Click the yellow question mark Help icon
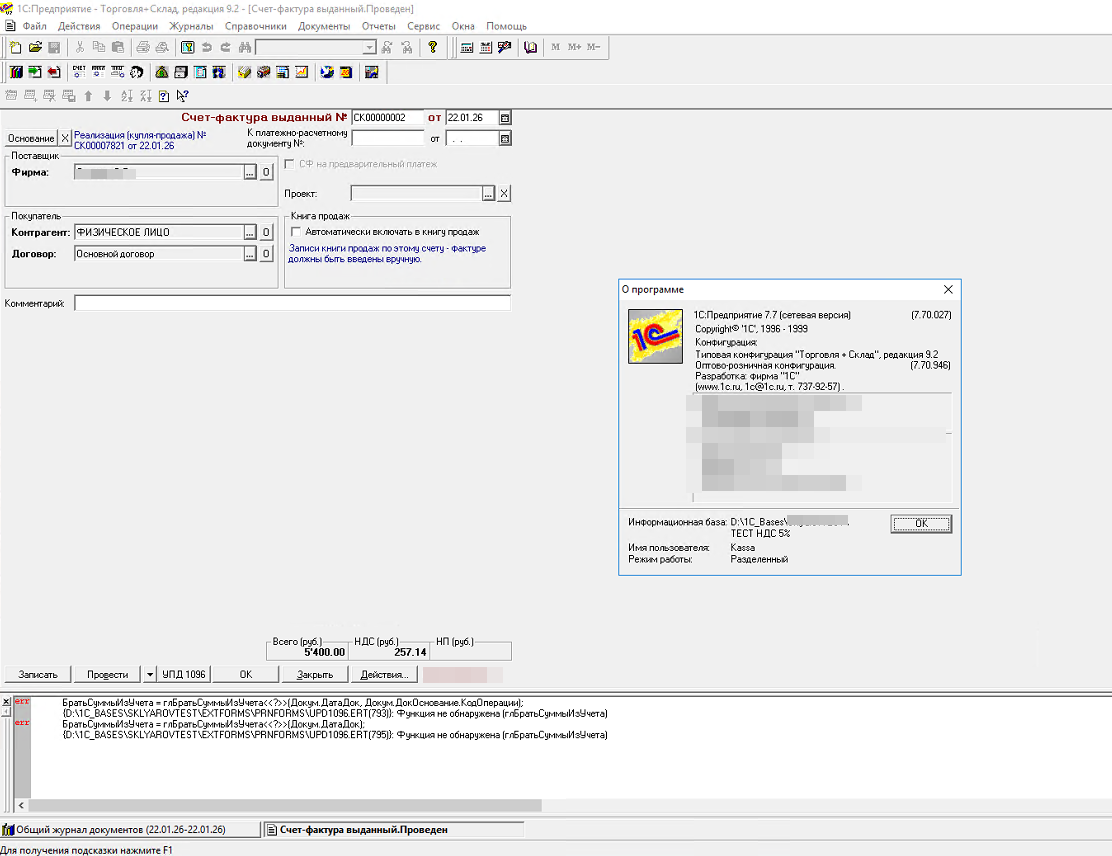The width and height of the screenshot is (1112, 856). pyautogui.click(x=433, y=48)
